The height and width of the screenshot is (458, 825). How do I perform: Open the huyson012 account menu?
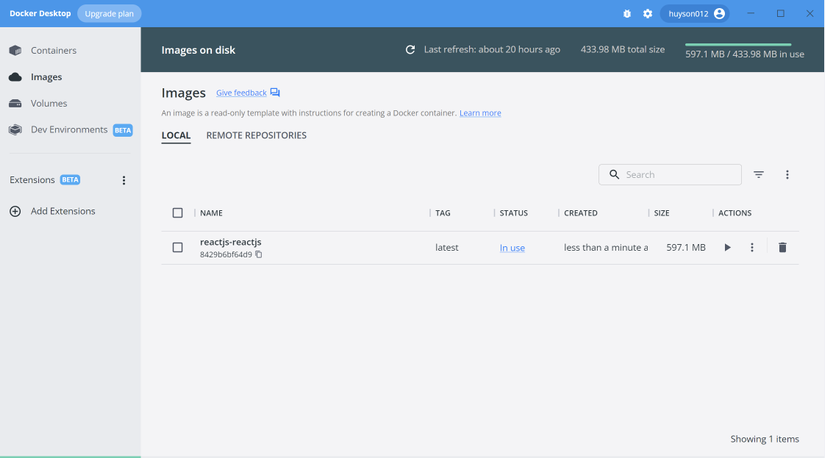coord(695,14)
